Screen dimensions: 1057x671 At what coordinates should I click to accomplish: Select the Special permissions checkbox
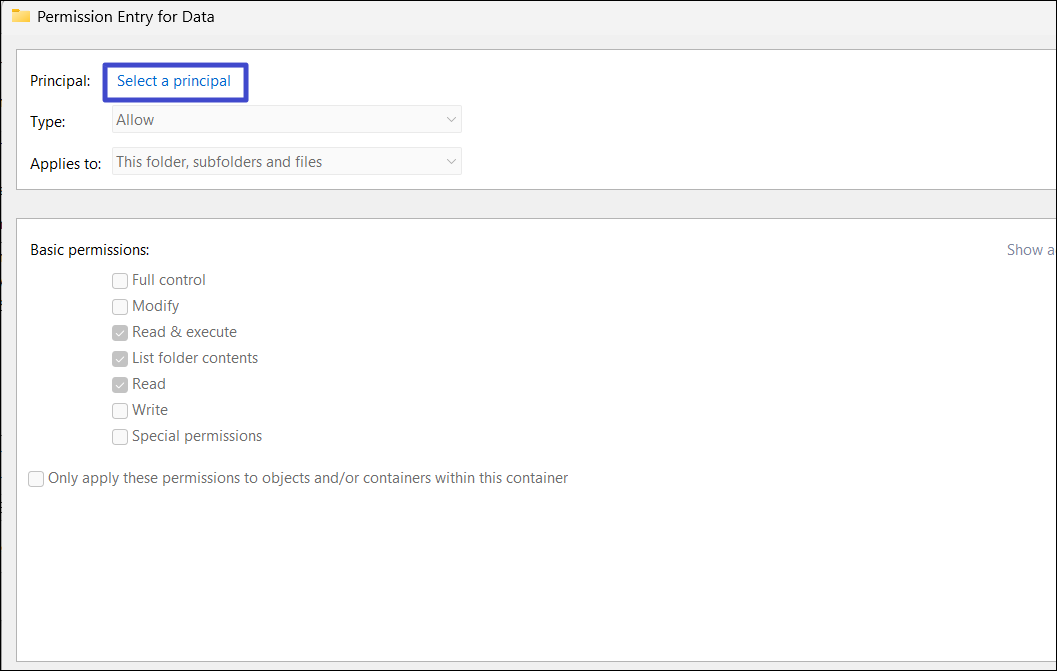point(120,437)
